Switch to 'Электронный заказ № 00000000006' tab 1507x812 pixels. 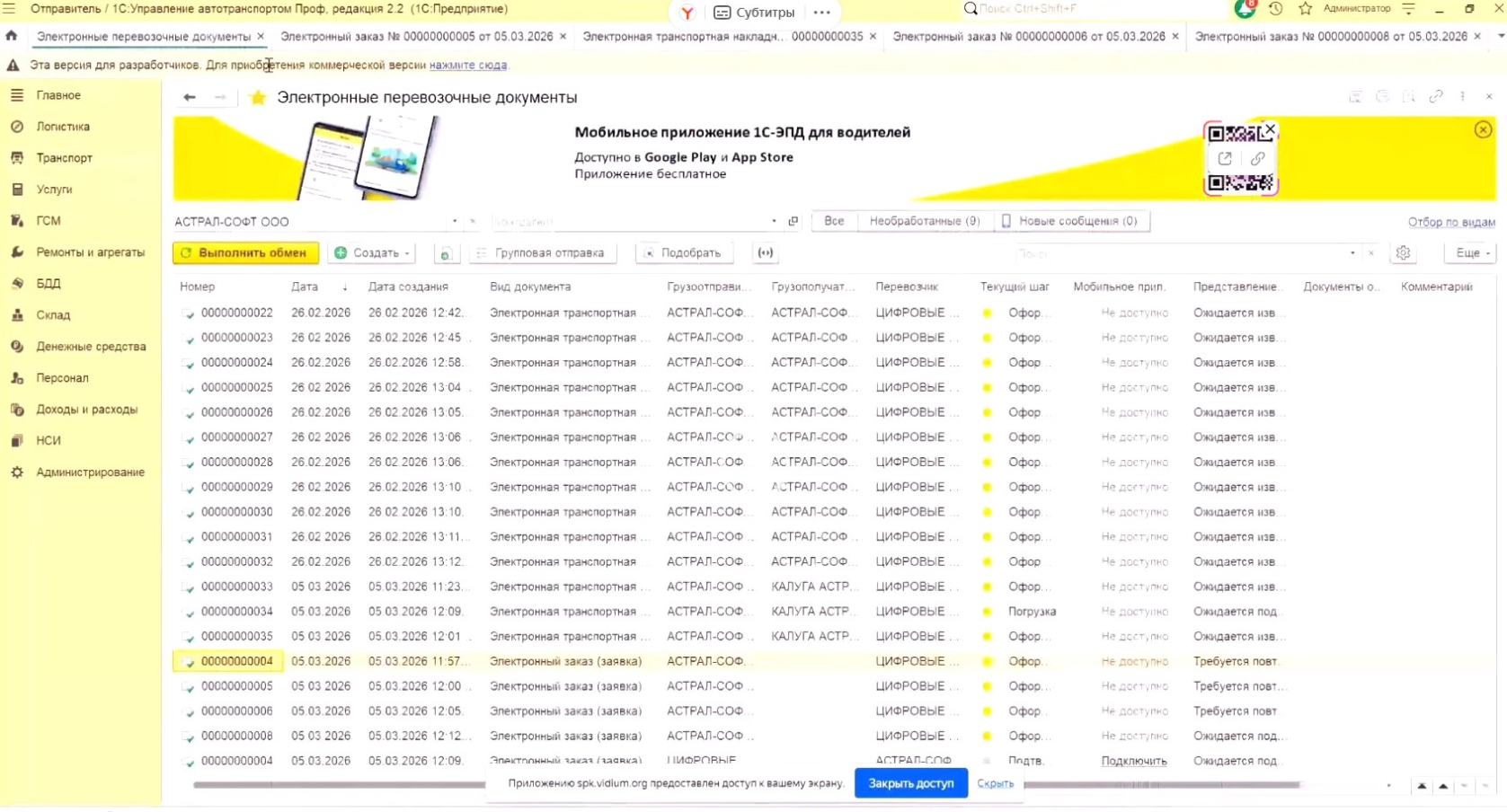1028,37
